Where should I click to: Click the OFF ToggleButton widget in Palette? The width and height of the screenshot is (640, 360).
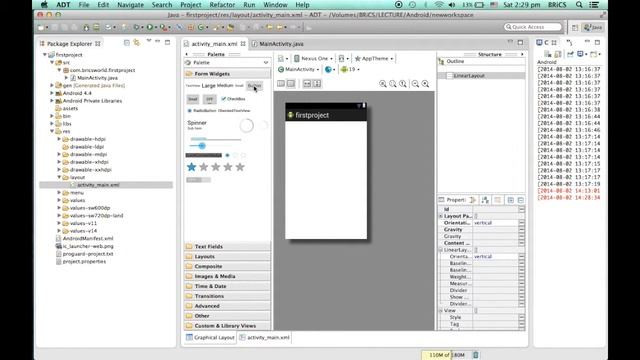[209, 99]
